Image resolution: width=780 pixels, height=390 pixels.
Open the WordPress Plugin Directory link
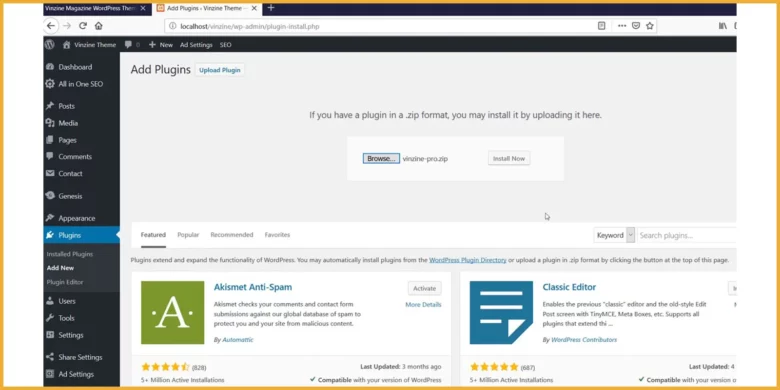pyautogui.click(x=468, y=260)
